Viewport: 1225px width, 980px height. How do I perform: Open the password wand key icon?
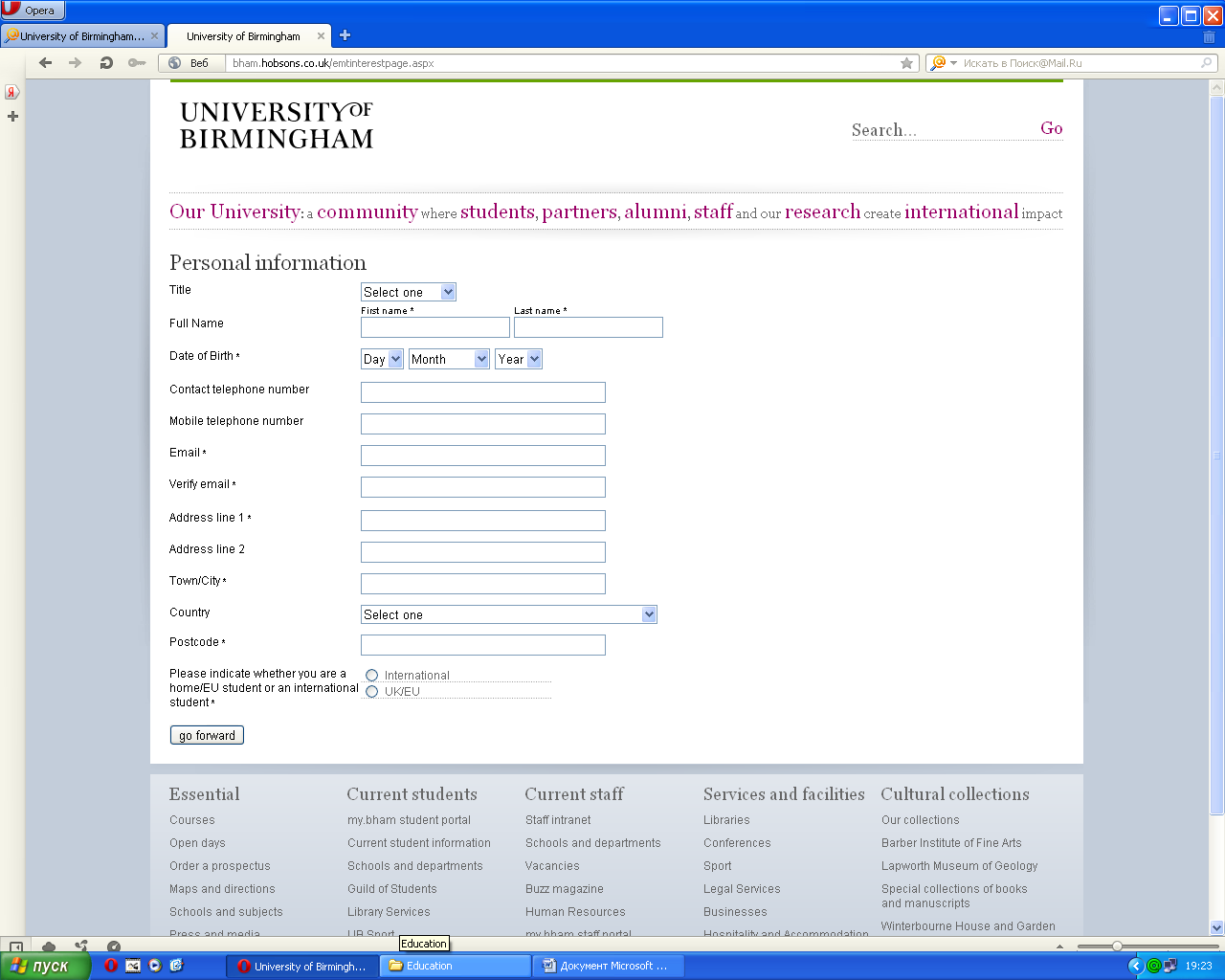click(x=137, y=63)
